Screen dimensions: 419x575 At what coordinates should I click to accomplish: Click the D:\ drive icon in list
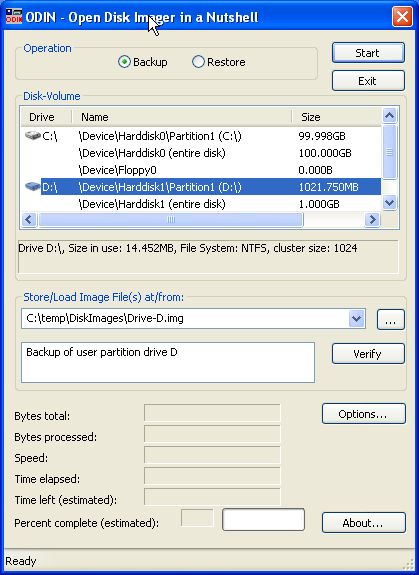[x=33, y=187]
